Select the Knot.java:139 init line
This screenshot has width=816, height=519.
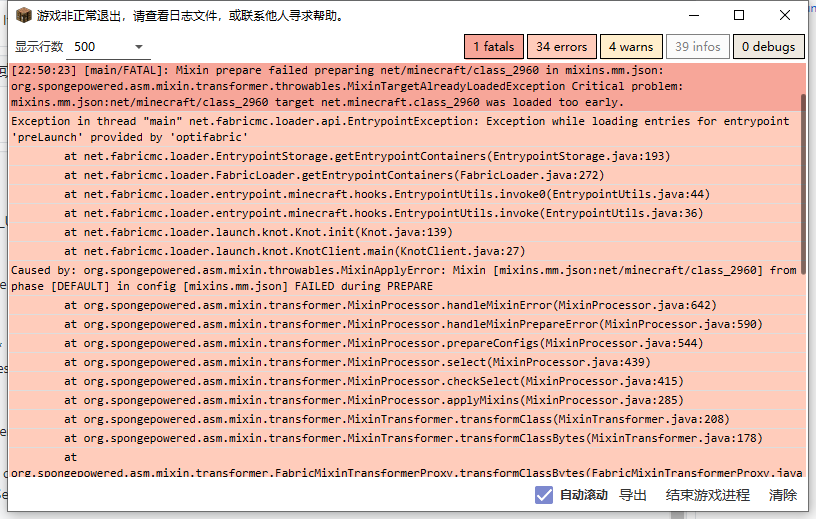(x=405, y=232)
